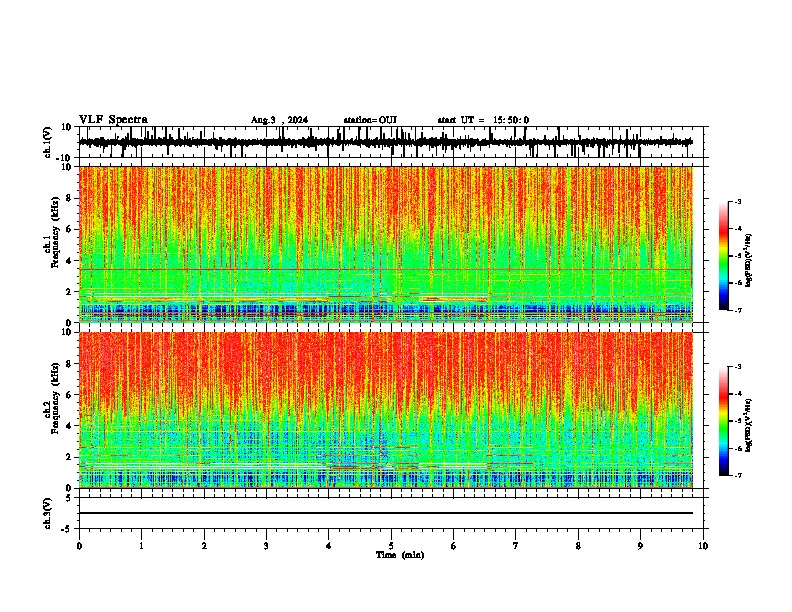Click the time axis tick label "2"
The height and width of the screenshot is (612, 792).
coord(204,546)
